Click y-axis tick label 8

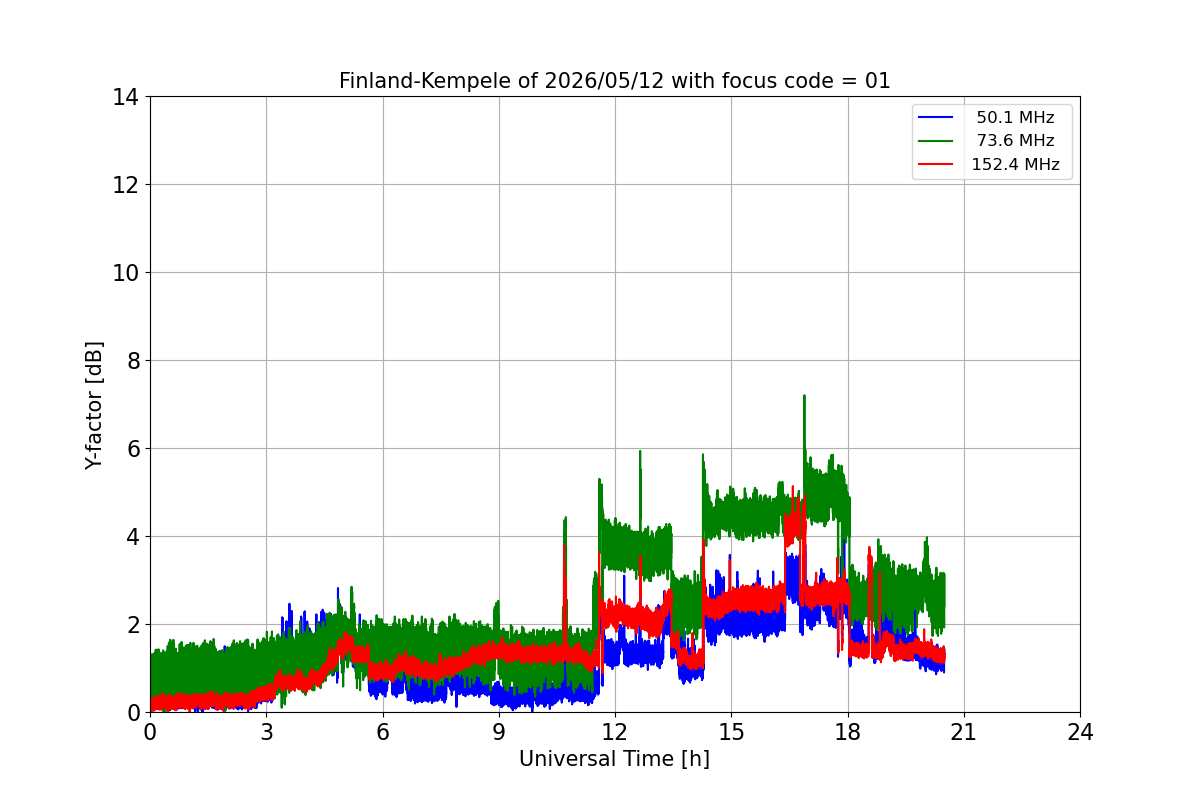pos(133,360)
